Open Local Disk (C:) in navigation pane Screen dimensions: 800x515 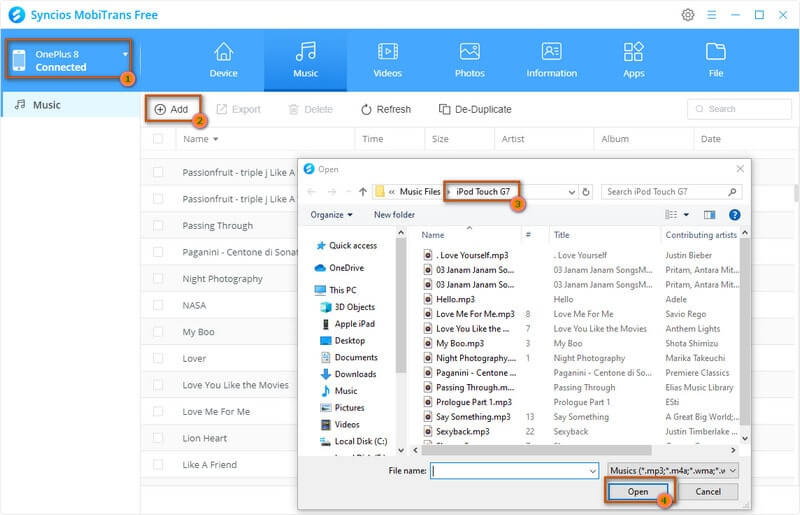tap(354, 441)
